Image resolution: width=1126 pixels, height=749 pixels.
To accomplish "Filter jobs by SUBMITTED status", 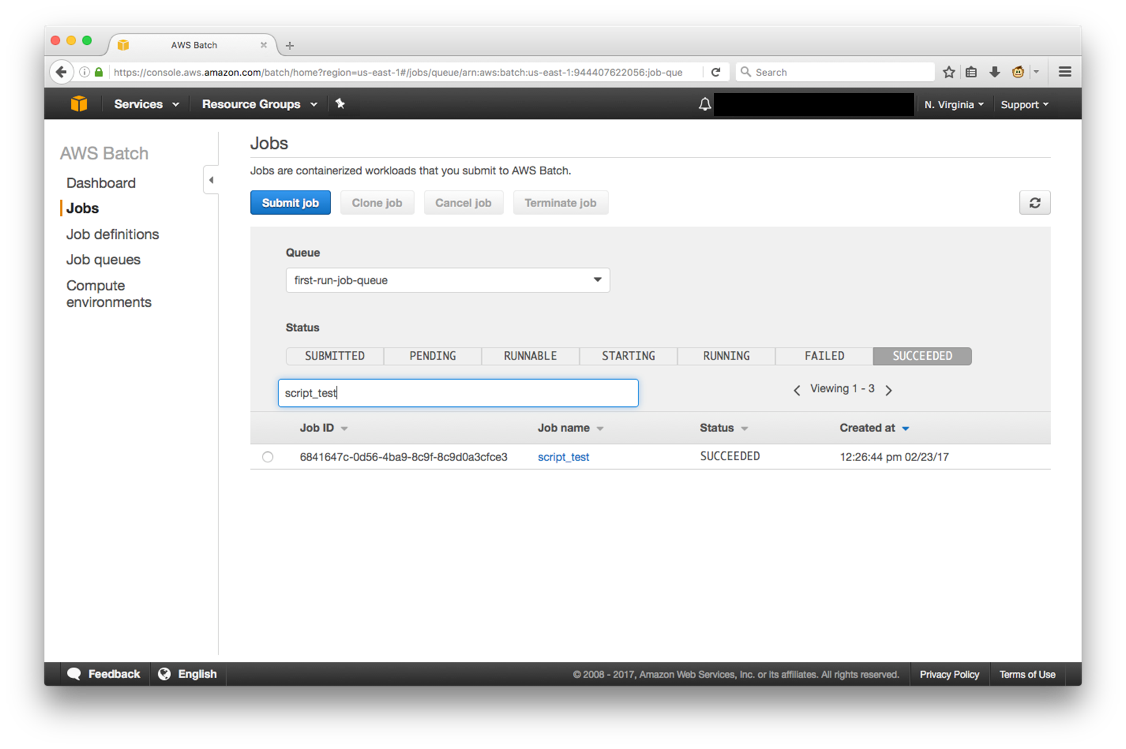I will coord(335,356).
